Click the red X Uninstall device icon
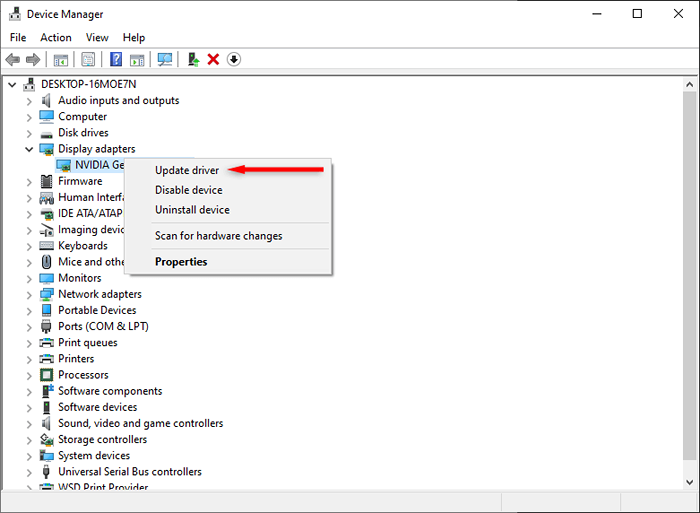Image resolution: width=700 pixels, height=513 pixels. (x=213, y=59)
